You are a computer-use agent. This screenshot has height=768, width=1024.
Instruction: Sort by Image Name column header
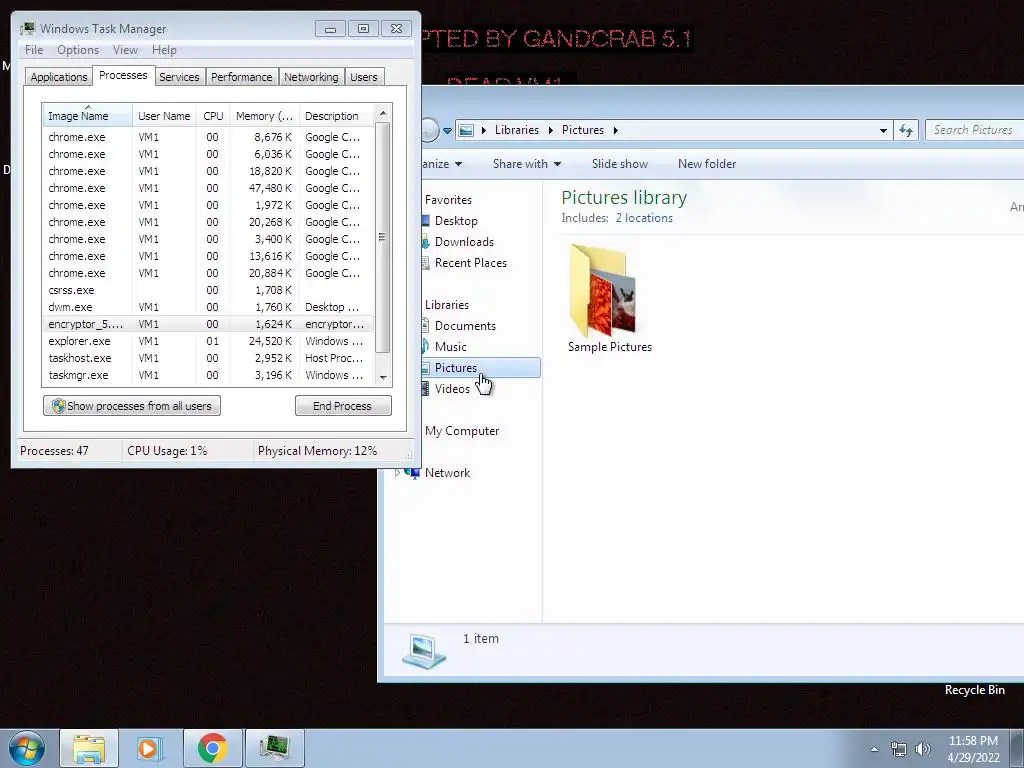click(x=88, y=116)
